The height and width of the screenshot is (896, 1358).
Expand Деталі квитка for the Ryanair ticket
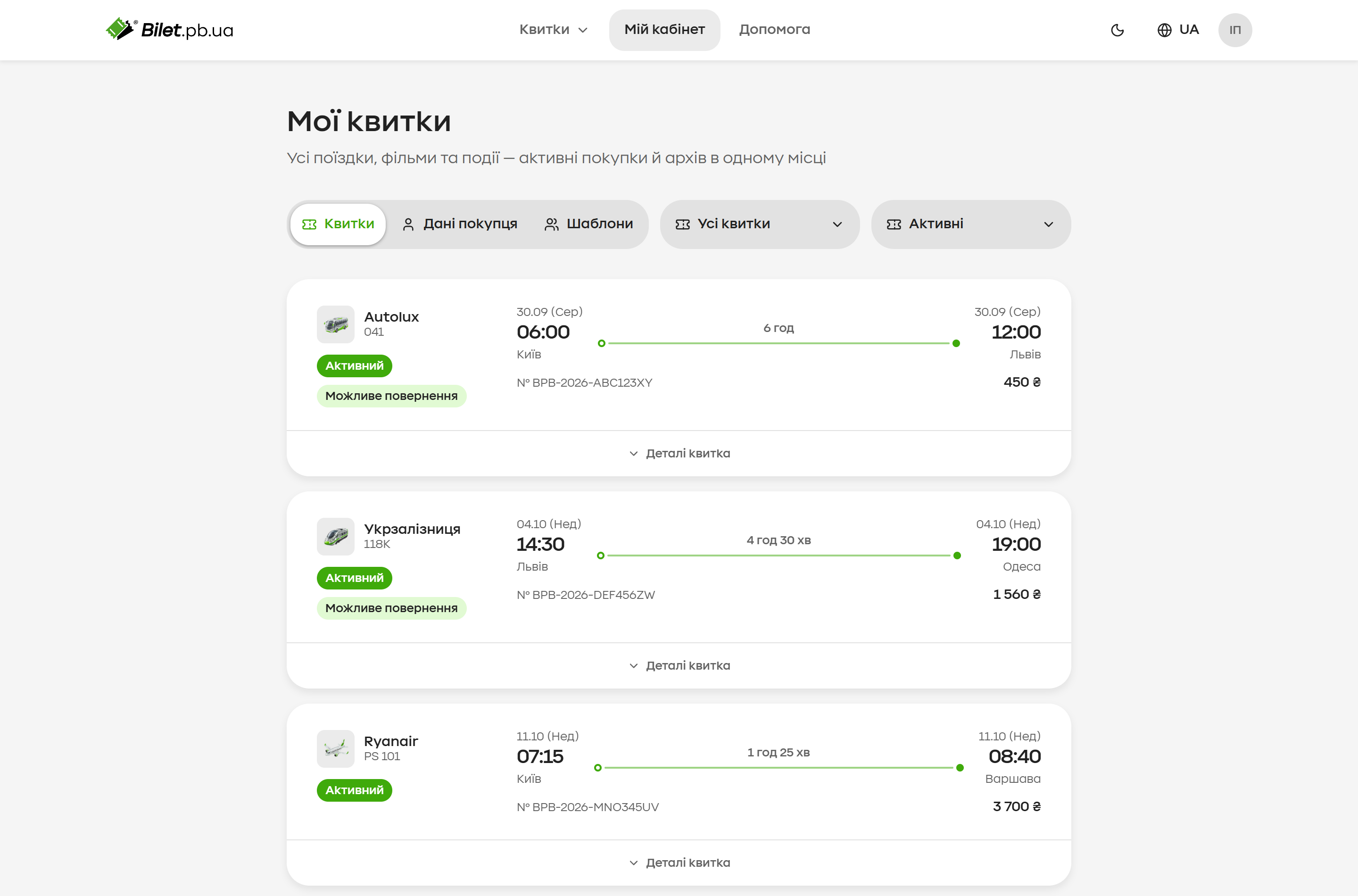coord(679,863)
